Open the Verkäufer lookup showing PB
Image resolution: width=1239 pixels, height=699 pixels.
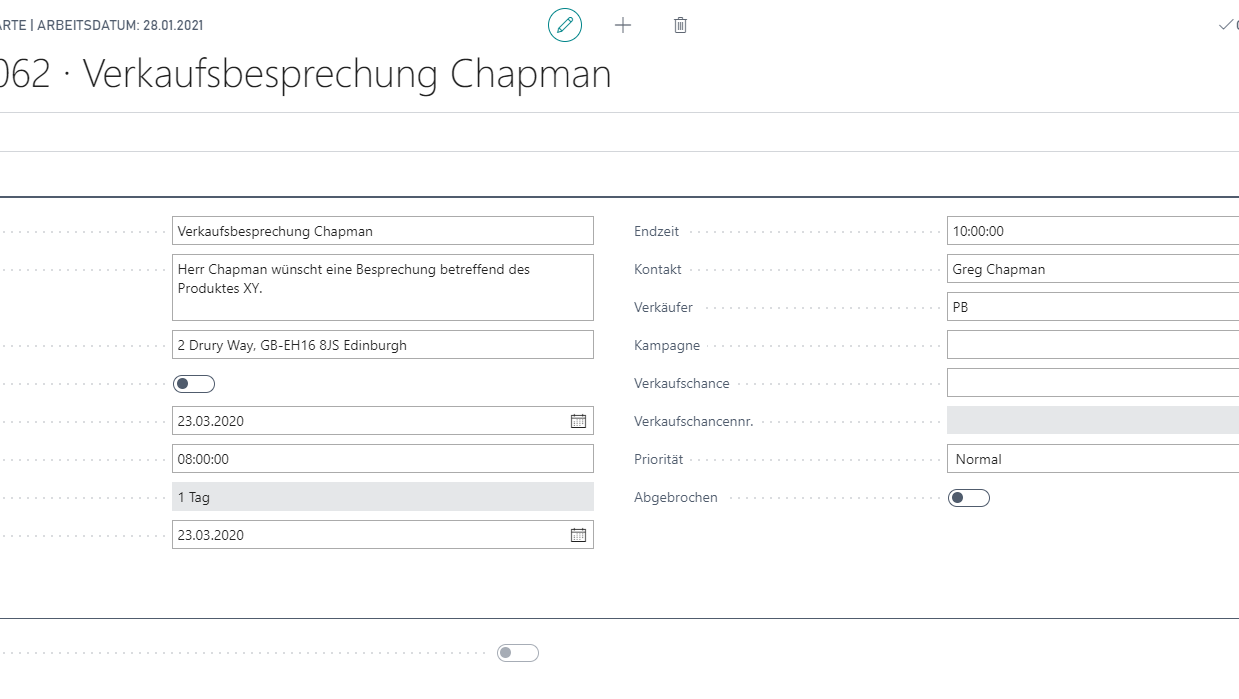(1092, 307)
